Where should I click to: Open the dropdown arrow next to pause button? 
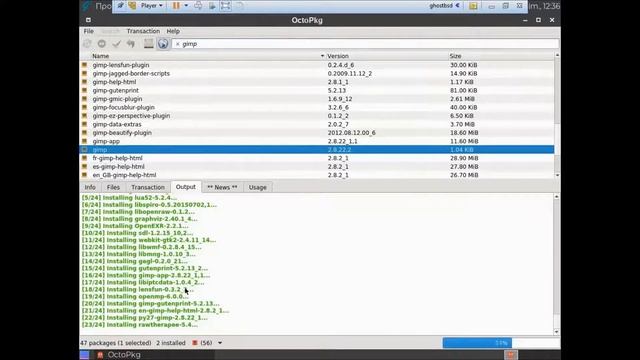coord(186,6)
